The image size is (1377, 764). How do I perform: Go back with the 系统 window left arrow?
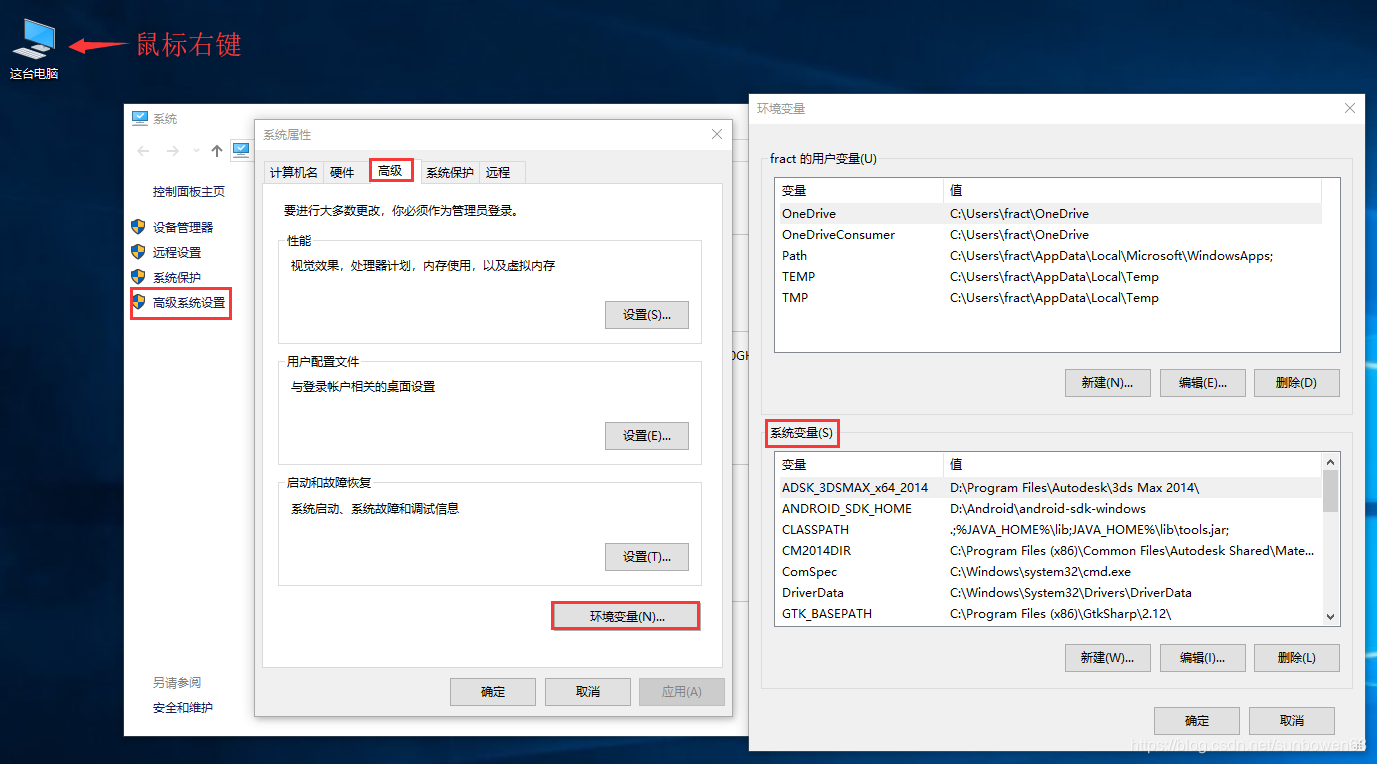click(143, 151)
